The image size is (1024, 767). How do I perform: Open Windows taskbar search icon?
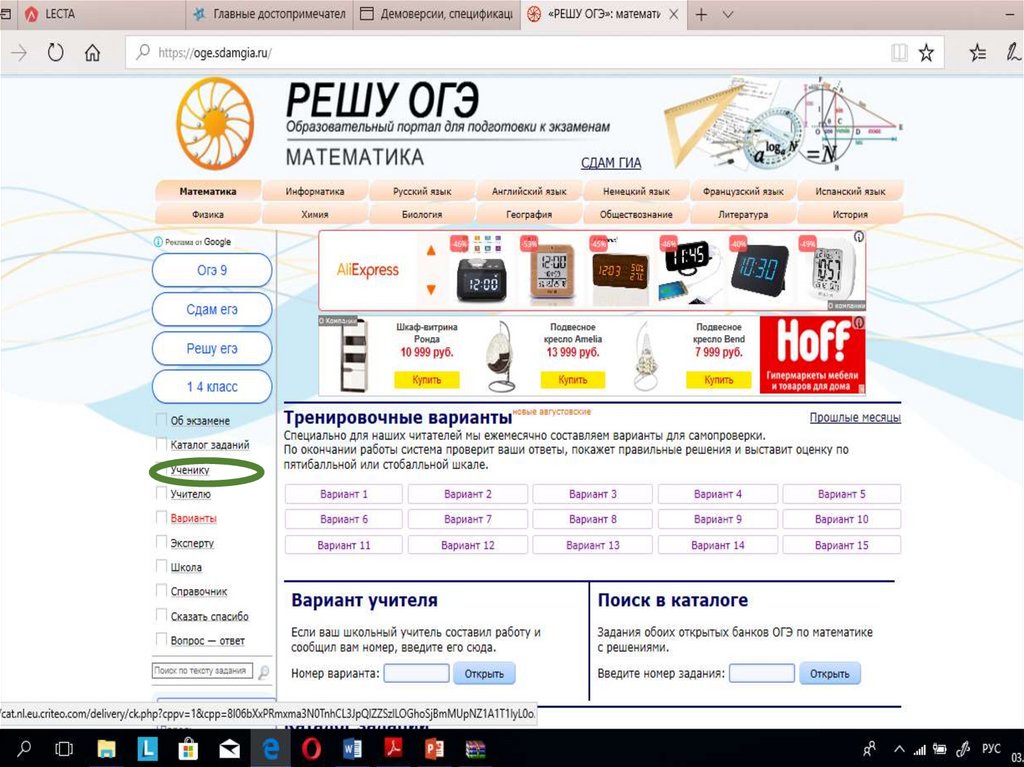coord(24,748)
